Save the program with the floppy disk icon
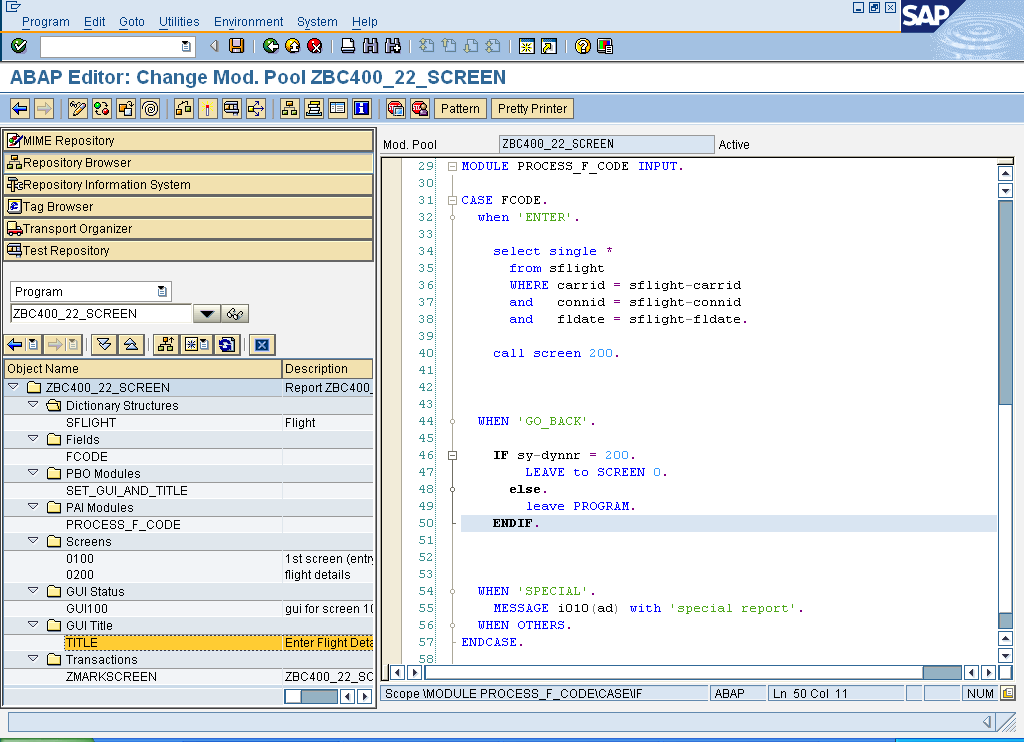 pos(236,46)
